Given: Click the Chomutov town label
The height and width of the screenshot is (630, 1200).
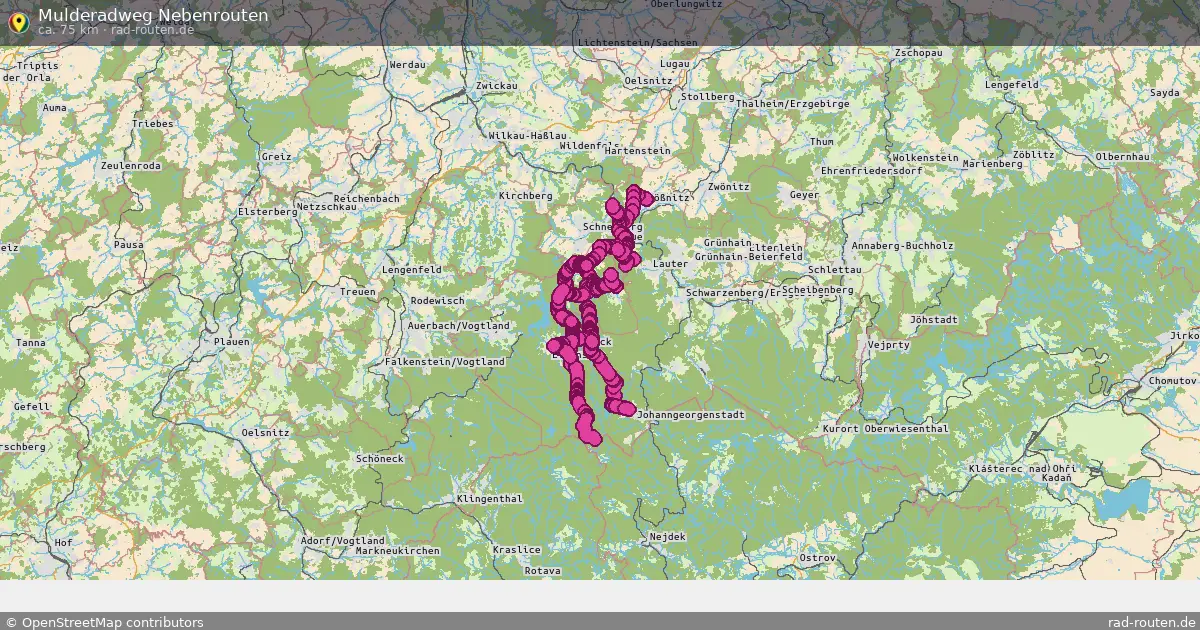Looking at the screenshot, I should [1172, 381].
